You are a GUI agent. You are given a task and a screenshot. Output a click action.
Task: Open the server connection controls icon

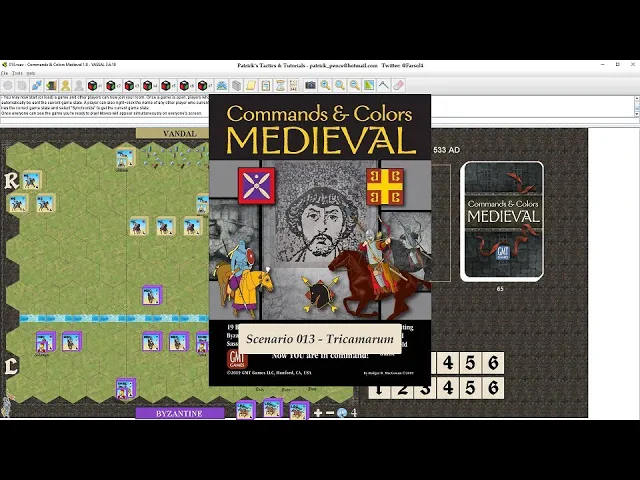(x=37, y=85)
